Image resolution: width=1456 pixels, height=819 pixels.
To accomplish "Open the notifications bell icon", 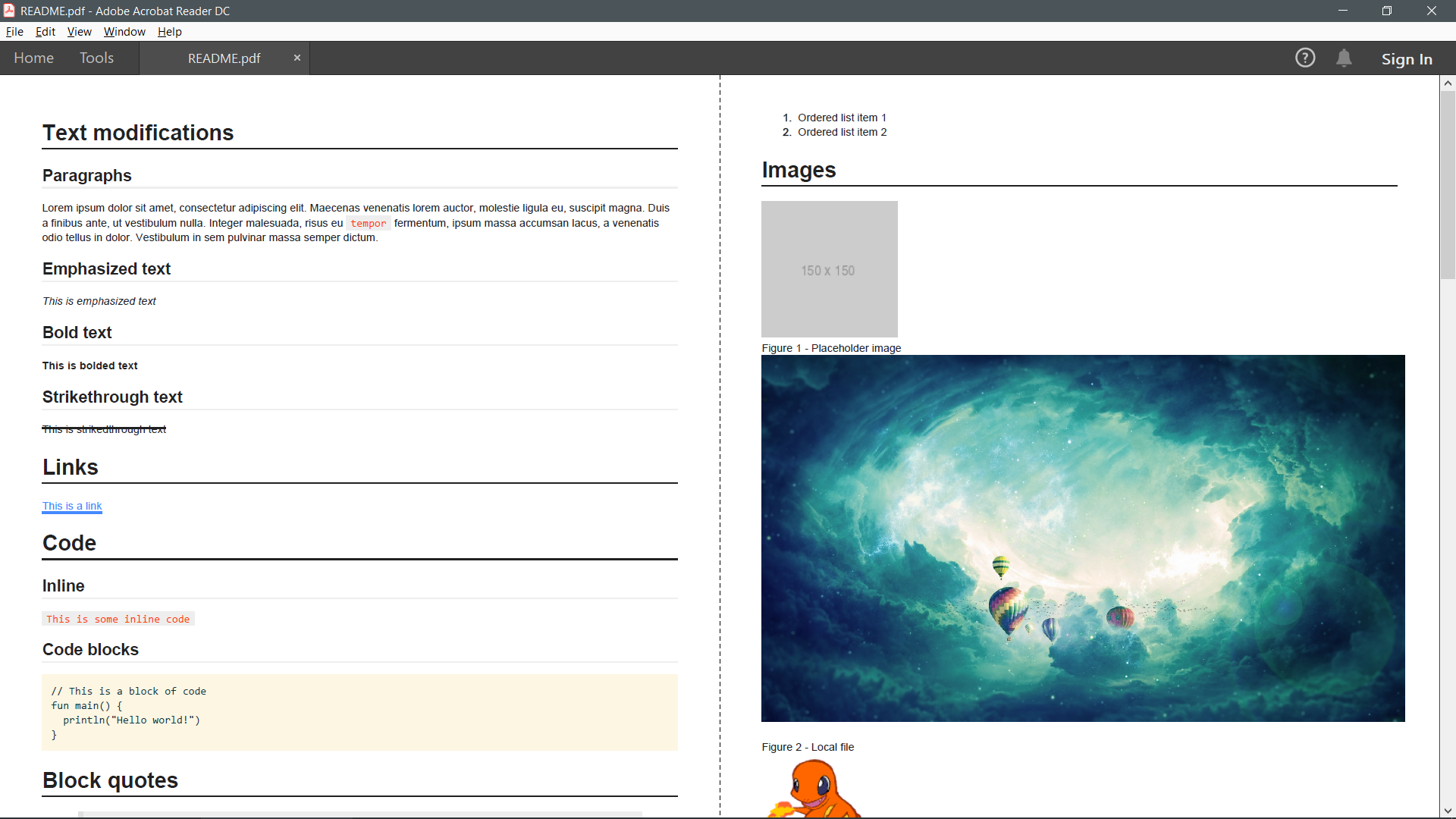I will click(x=1344, y=58).
